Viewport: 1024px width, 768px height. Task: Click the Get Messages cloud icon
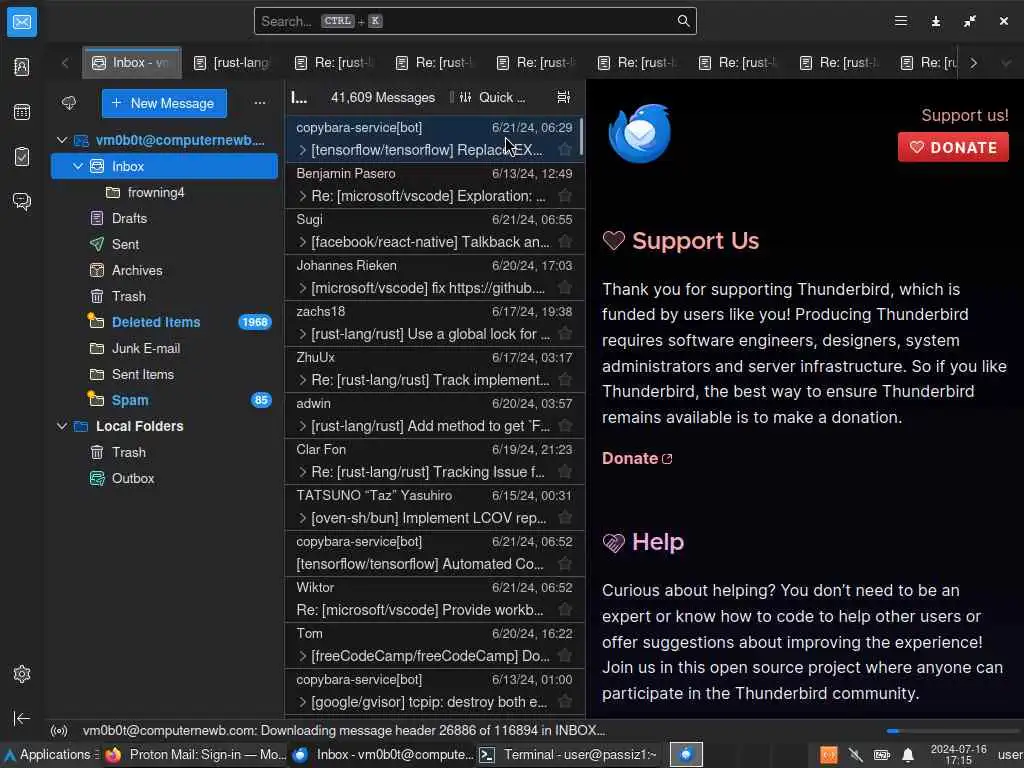[x=69, y=103]
